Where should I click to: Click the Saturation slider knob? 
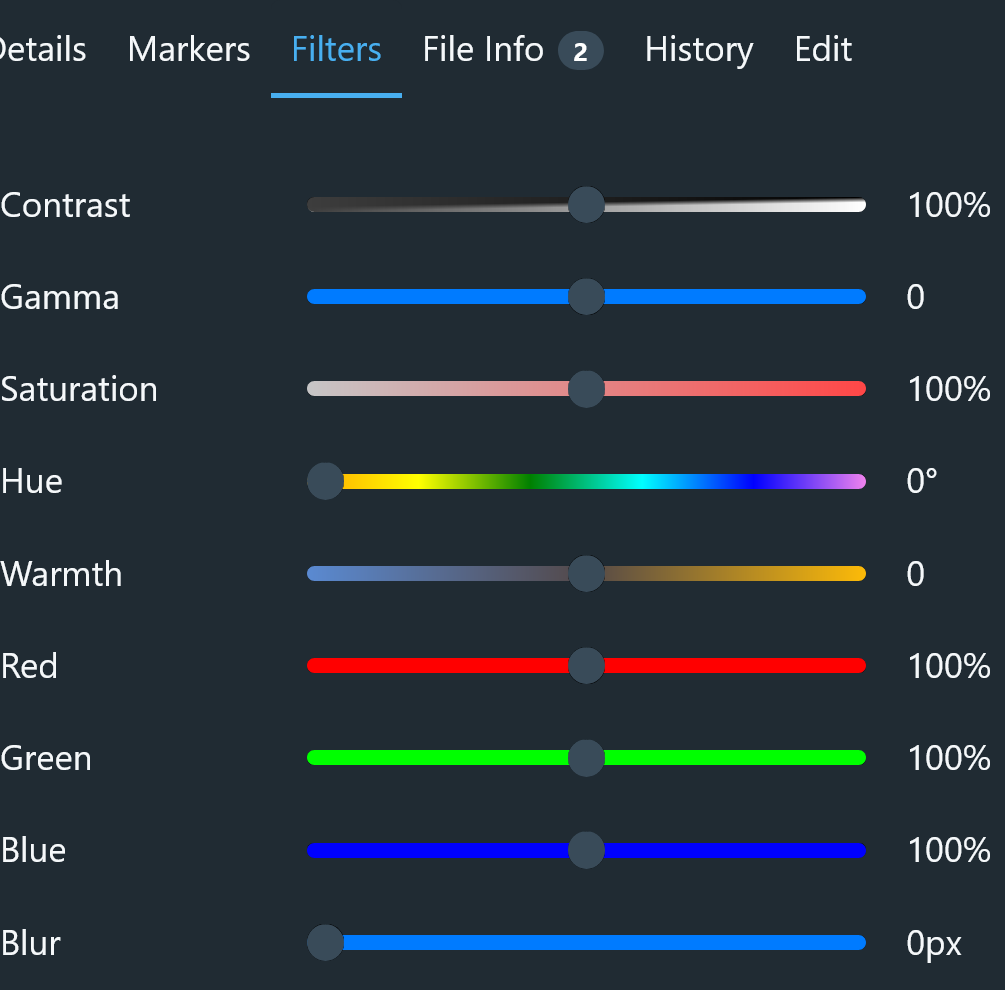(x=586, y=389)
